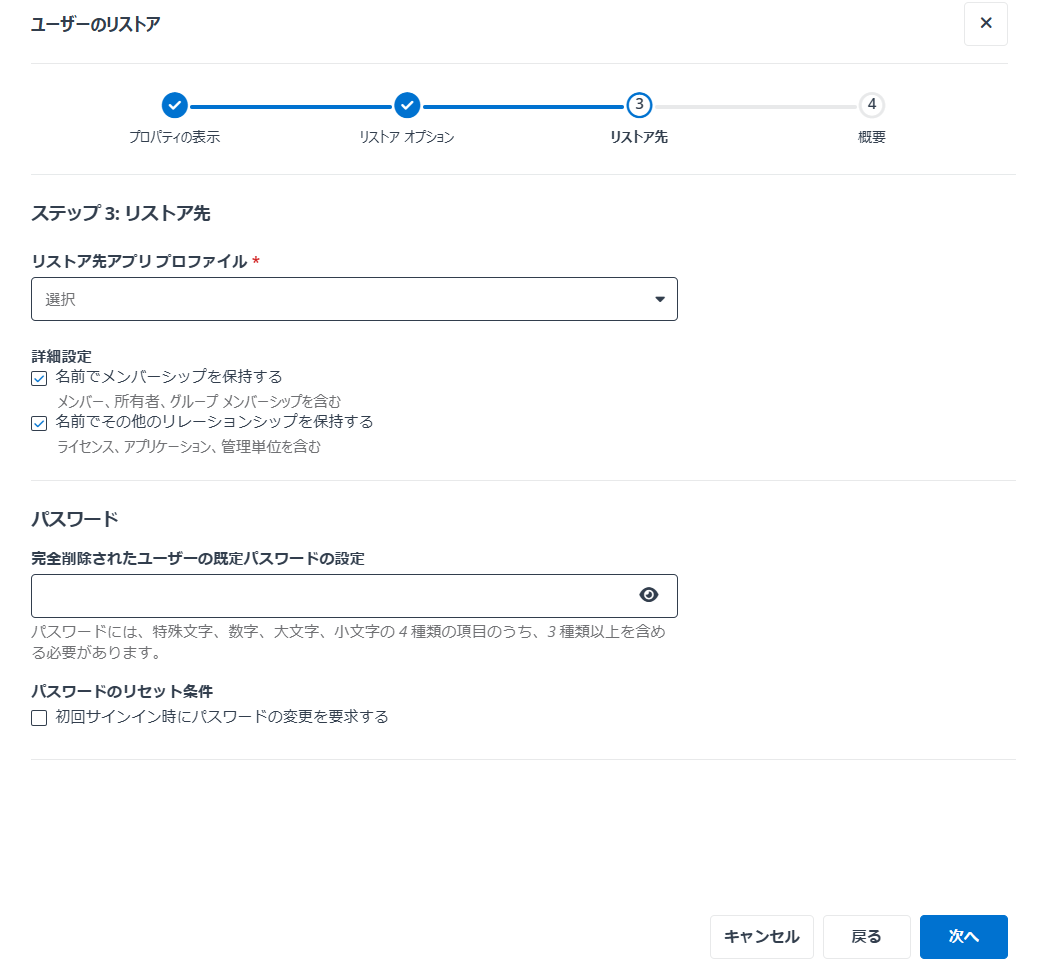Uncheck 名前でメンバーシップを保持する
1042x964 pixels.
[39, 378]
